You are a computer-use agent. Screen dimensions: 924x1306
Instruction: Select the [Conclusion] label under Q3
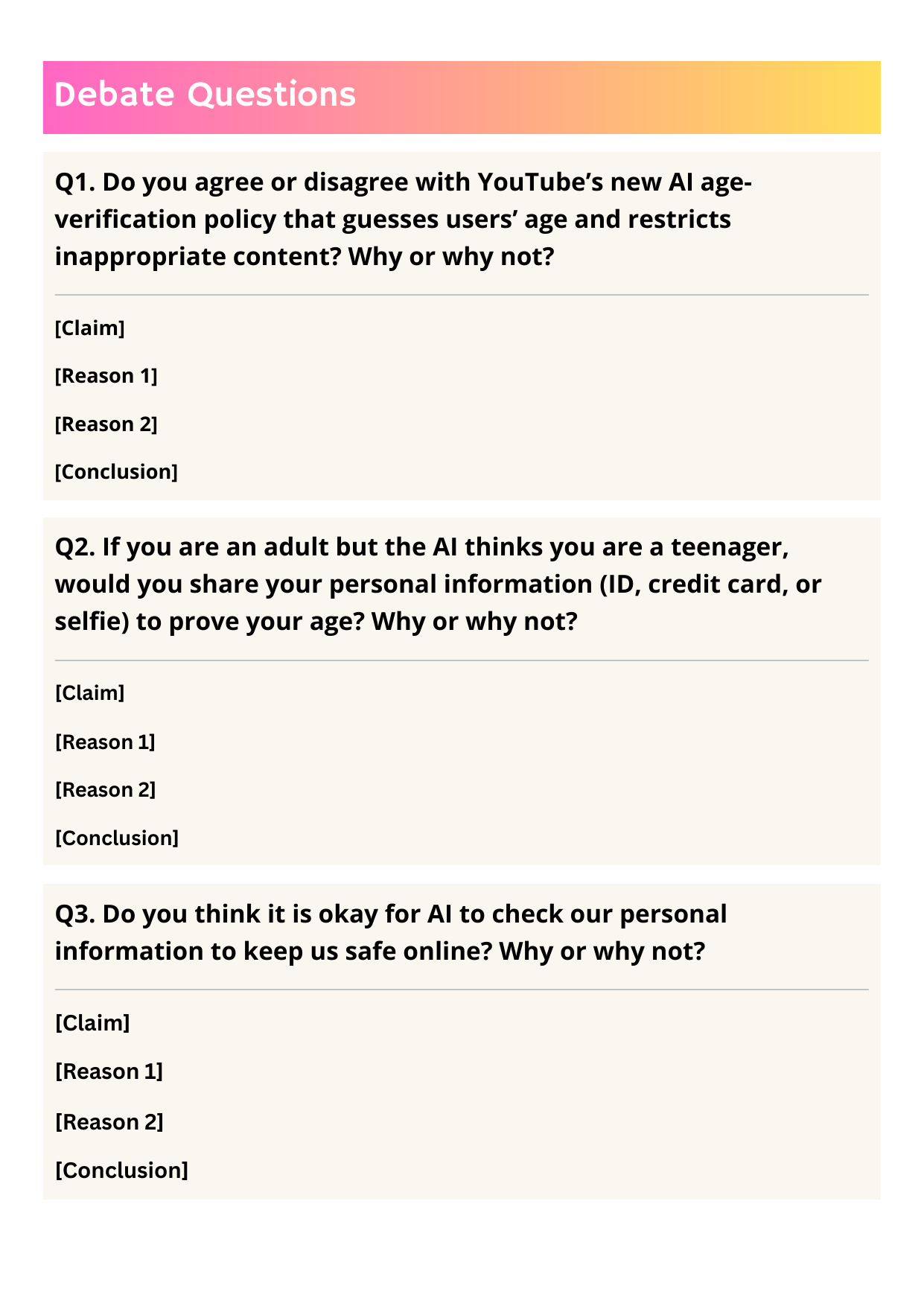click(x=121, y=1170)
